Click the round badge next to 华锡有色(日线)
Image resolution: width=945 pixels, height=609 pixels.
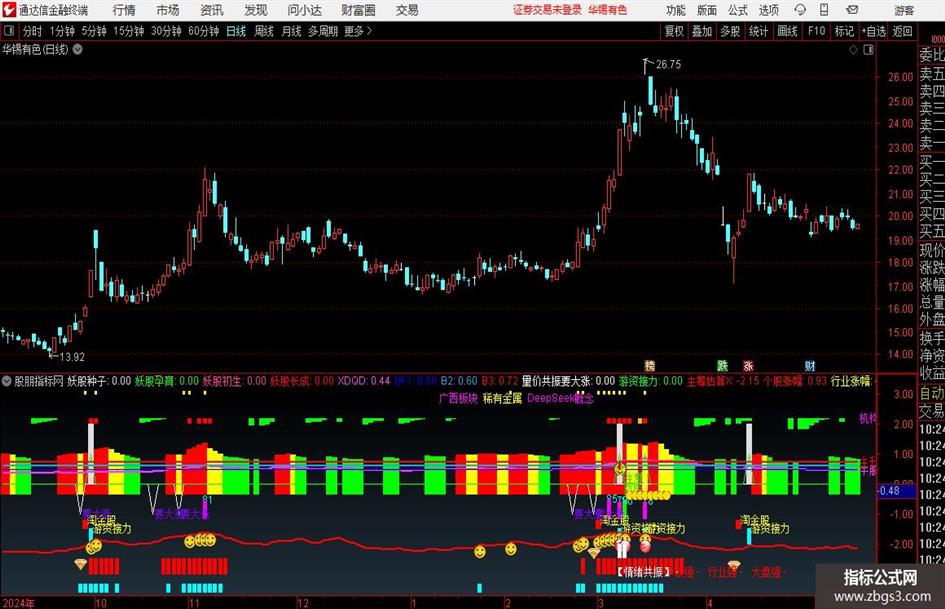tap(78, 49)
